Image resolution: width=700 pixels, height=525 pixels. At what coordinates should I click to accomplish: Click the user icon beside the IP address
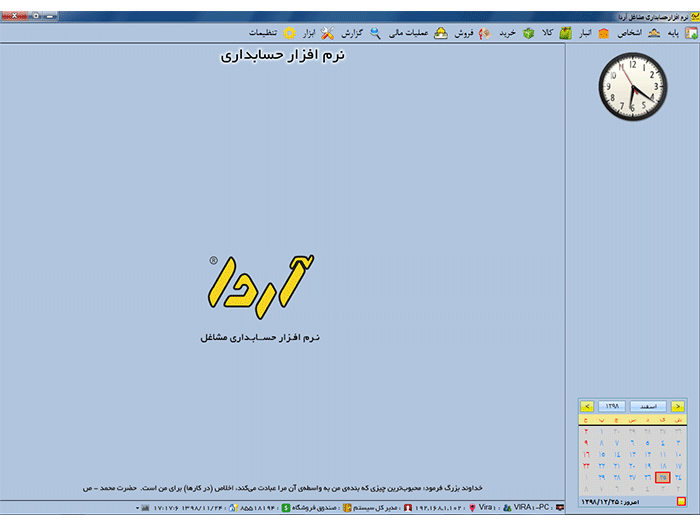pos(408,508)
